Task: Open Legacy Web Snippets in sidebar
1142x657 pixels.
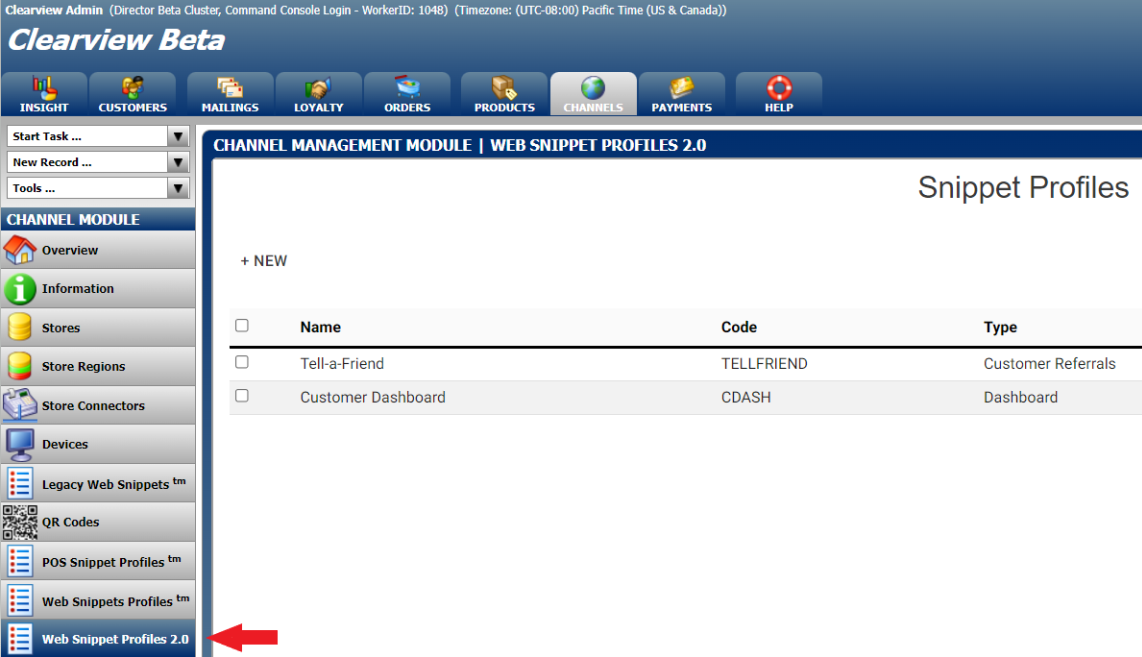Action: tap(105, 484)
